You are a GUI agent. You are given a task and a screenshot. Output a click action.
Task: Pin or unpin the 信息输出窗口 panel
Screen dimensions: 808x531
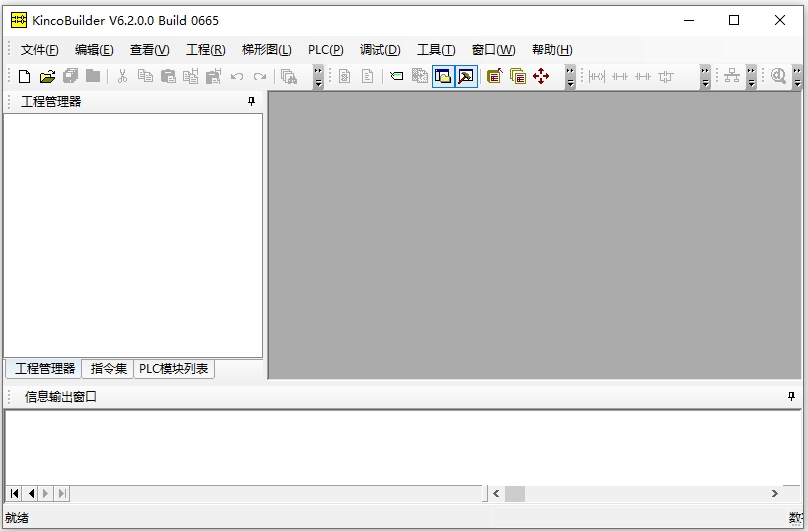[x=792, y=396]
